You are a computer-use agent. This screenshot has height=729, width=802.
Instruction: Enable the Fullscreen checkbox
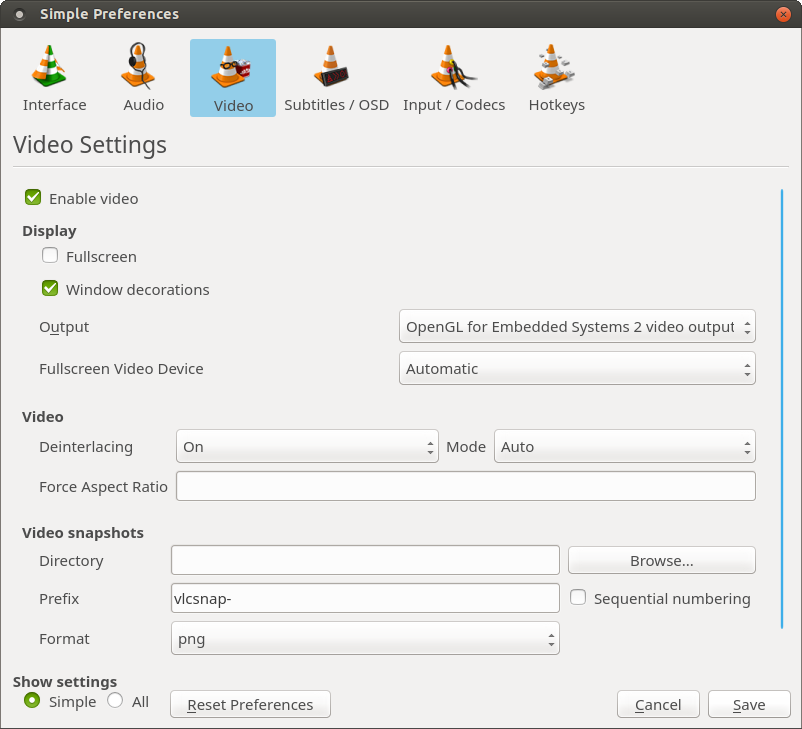pyautogui.click(x=50, y=256)
